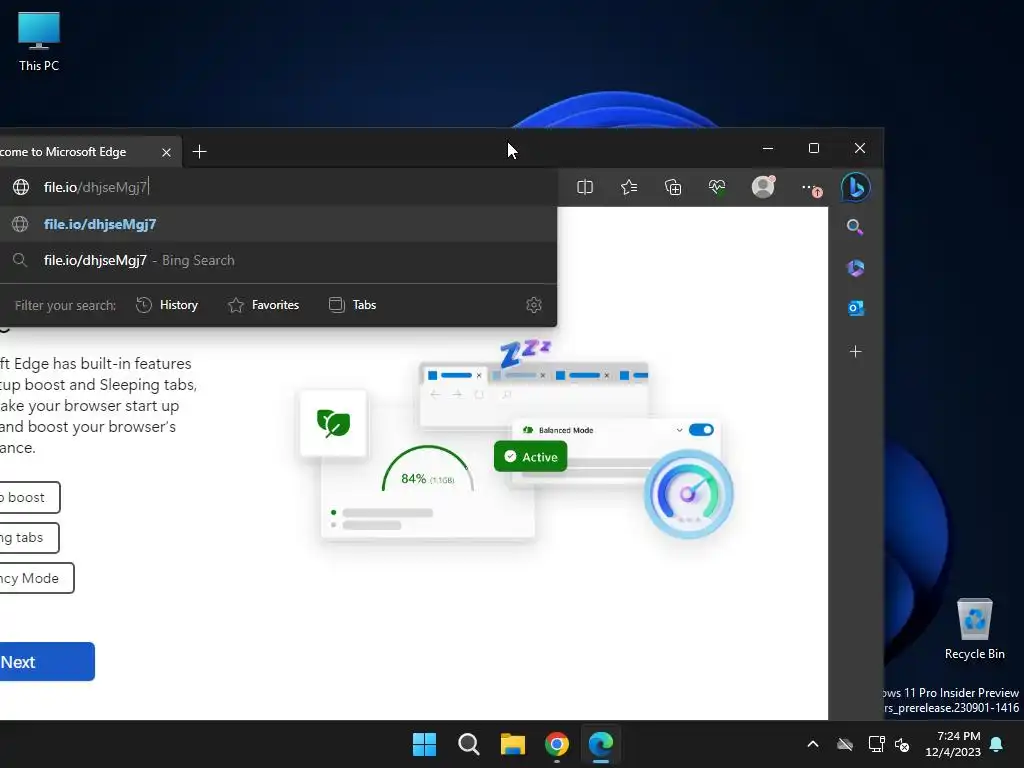The image size is (1024, 768).
Task: Filter search by Favorites
Action: coord(264,305)
